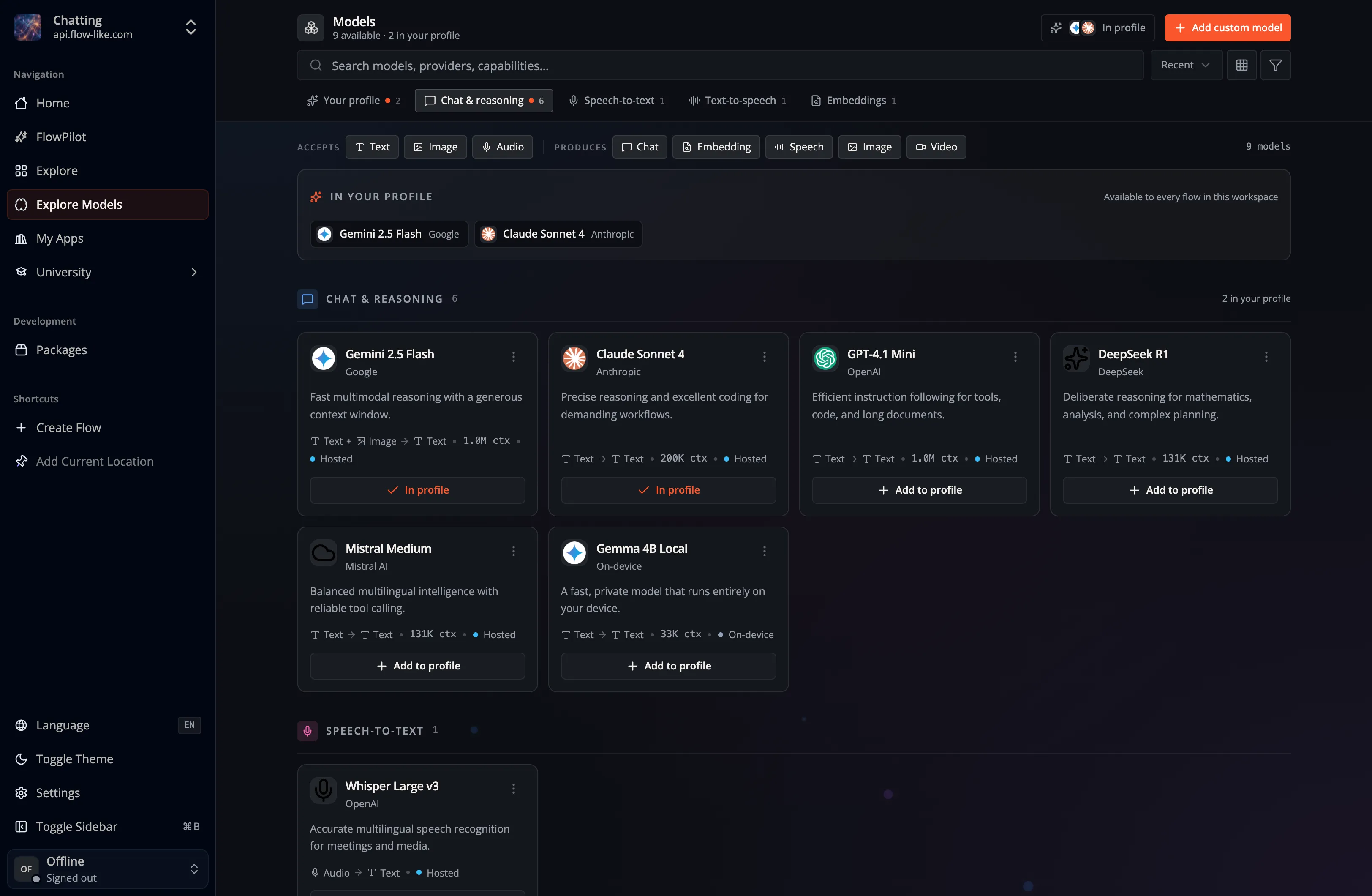The image size is (1372, 896).
Task: Open My Apps in the sidebar
Action: [x=107, y=238]
